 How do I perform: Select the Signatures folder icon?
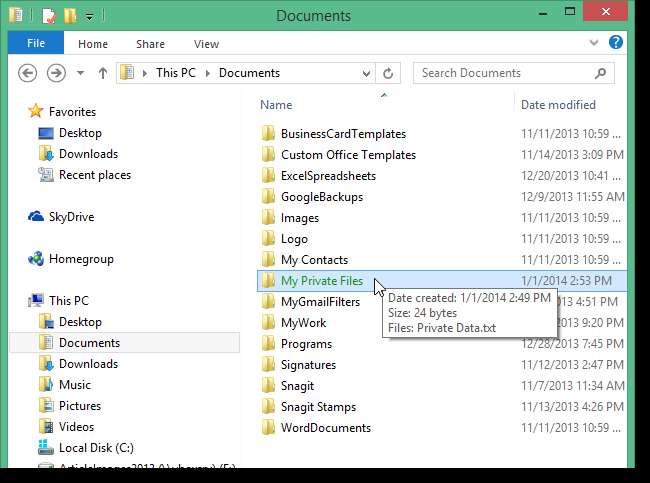268,365
